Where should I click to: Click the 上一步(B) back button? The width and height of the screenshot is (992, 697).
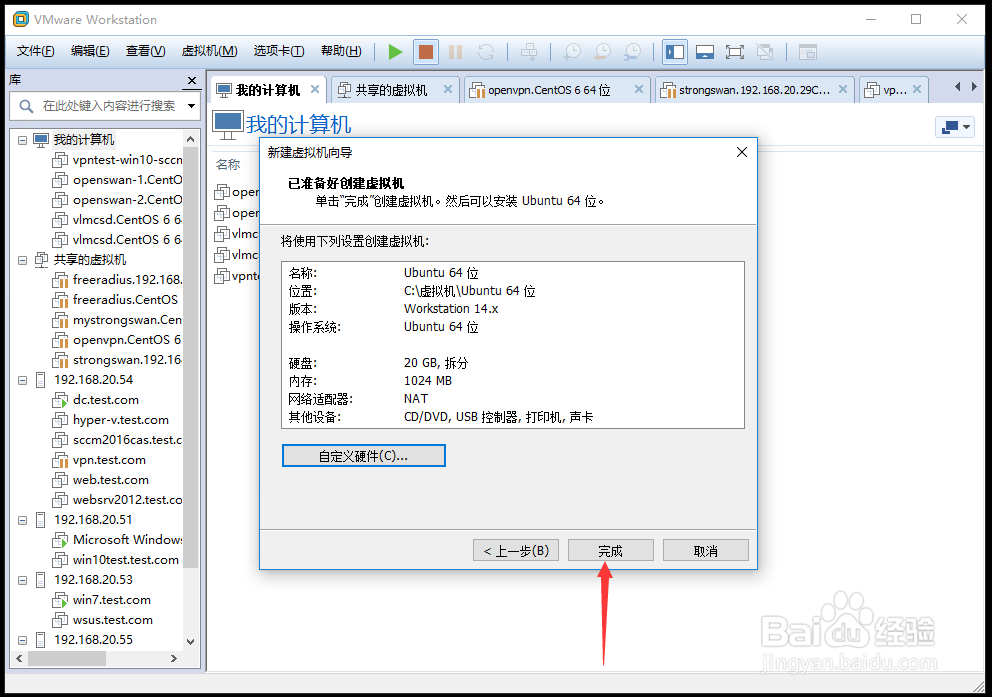pyautogui.click(x=516, y=551)
